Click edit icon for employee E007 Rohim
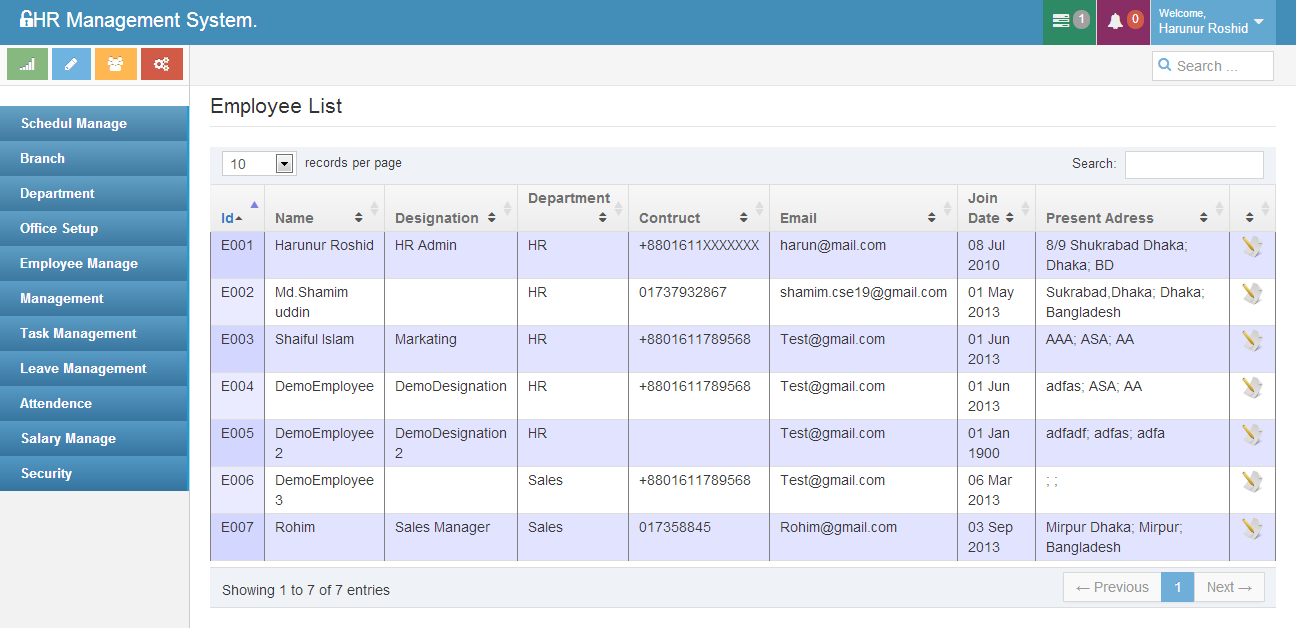 point(1251,528)
